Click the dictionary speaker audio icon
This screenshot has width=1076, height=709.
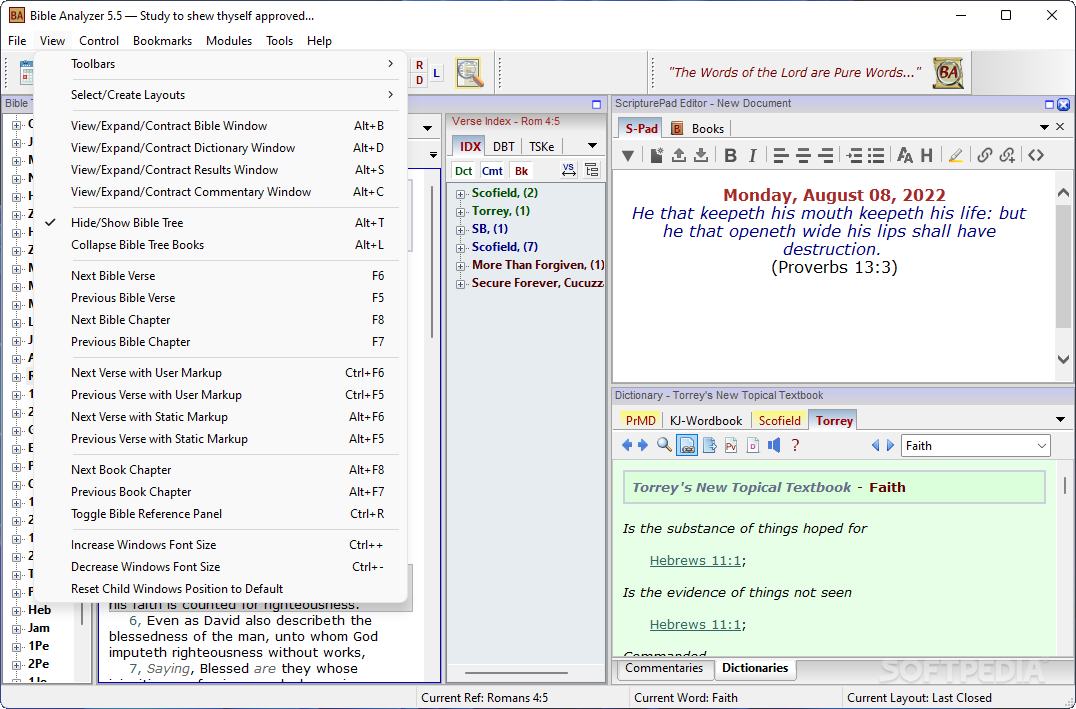[774, 445]
